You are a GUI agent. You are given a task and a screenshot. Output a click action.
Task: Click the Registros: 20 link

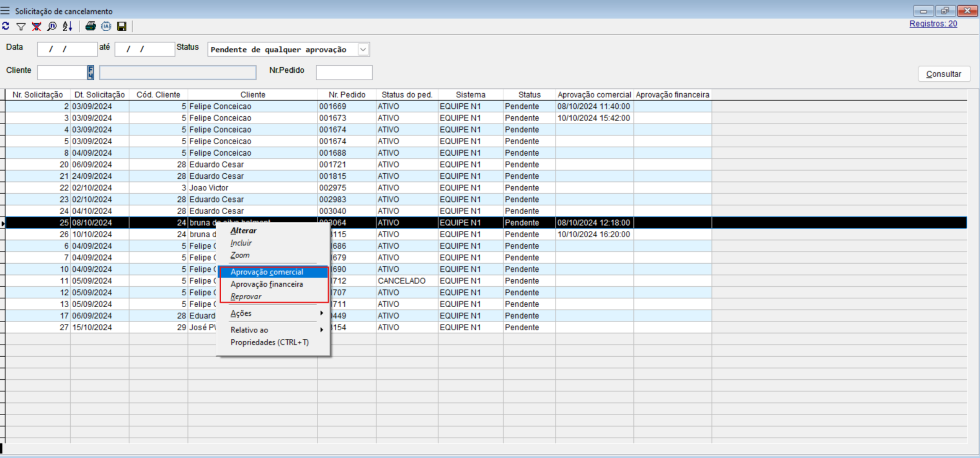click(x=932, y=23)
